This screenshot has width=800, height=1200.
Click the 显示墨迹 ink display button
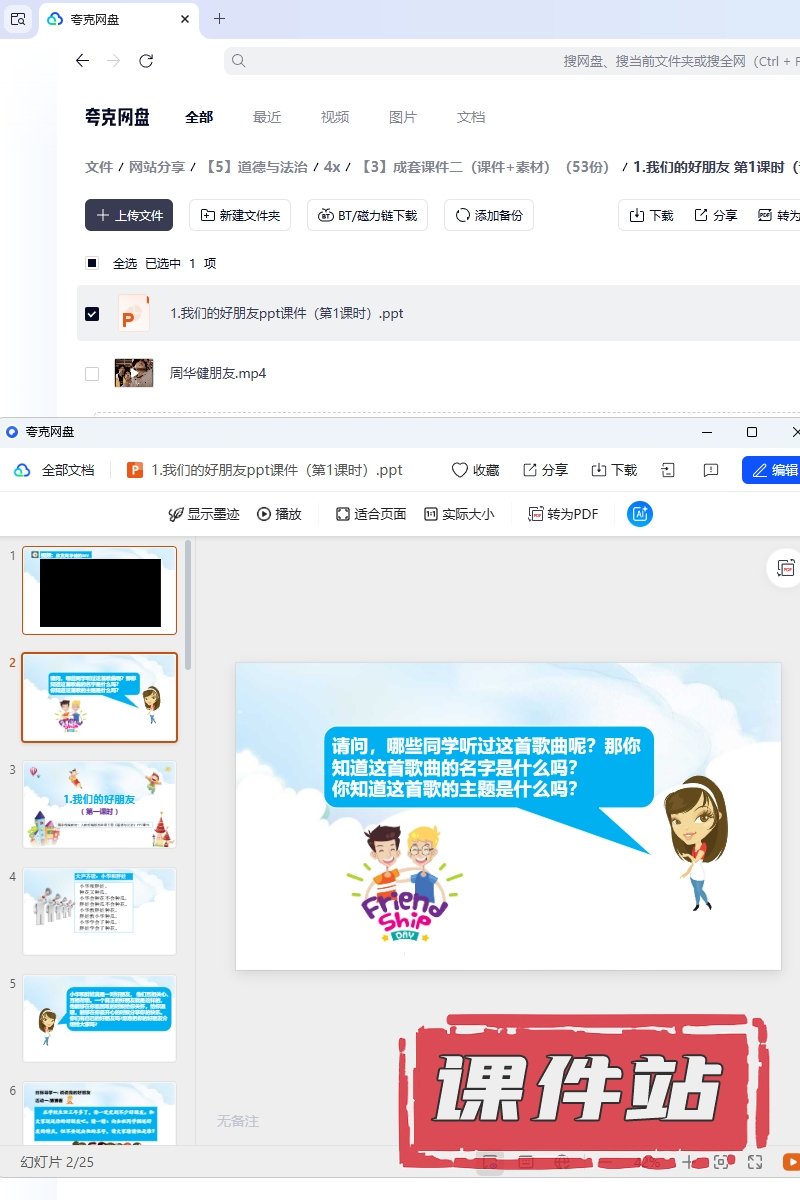pos(204,514)
